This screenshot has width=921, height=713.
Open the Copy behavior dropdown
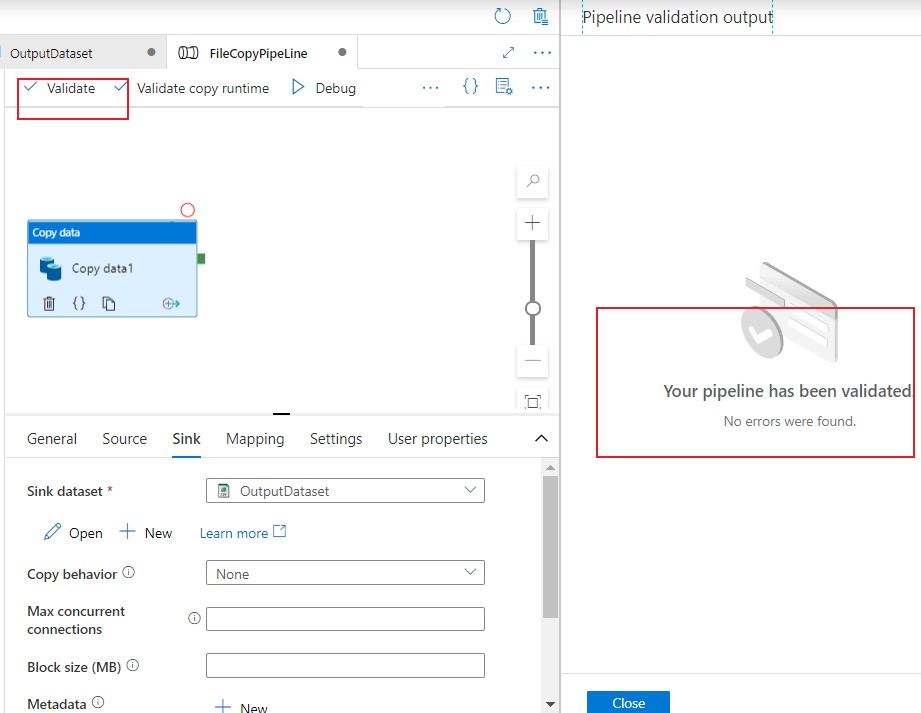click(345, 573)
